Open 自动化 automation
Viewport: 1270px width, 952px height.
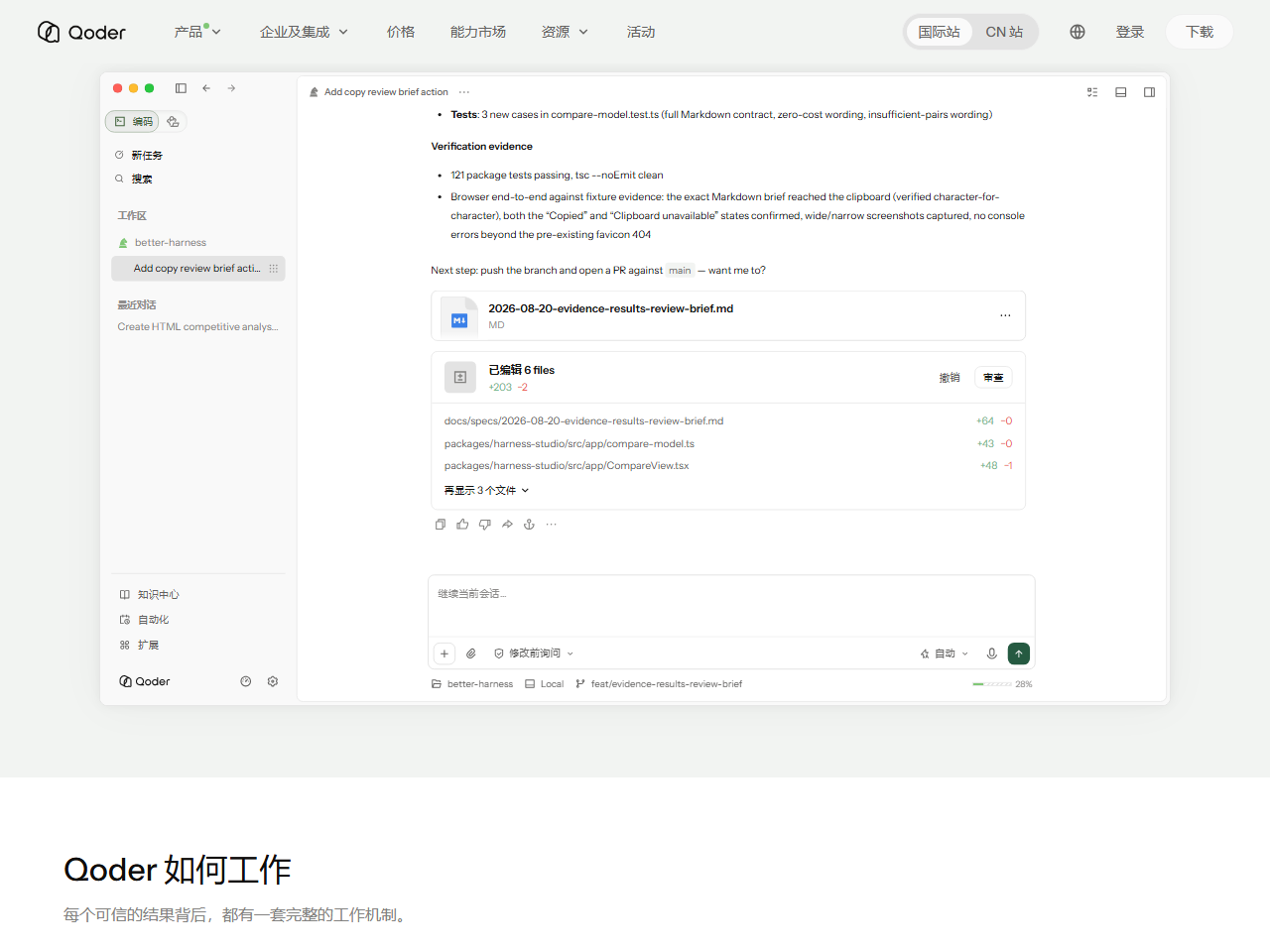[145, 620]
